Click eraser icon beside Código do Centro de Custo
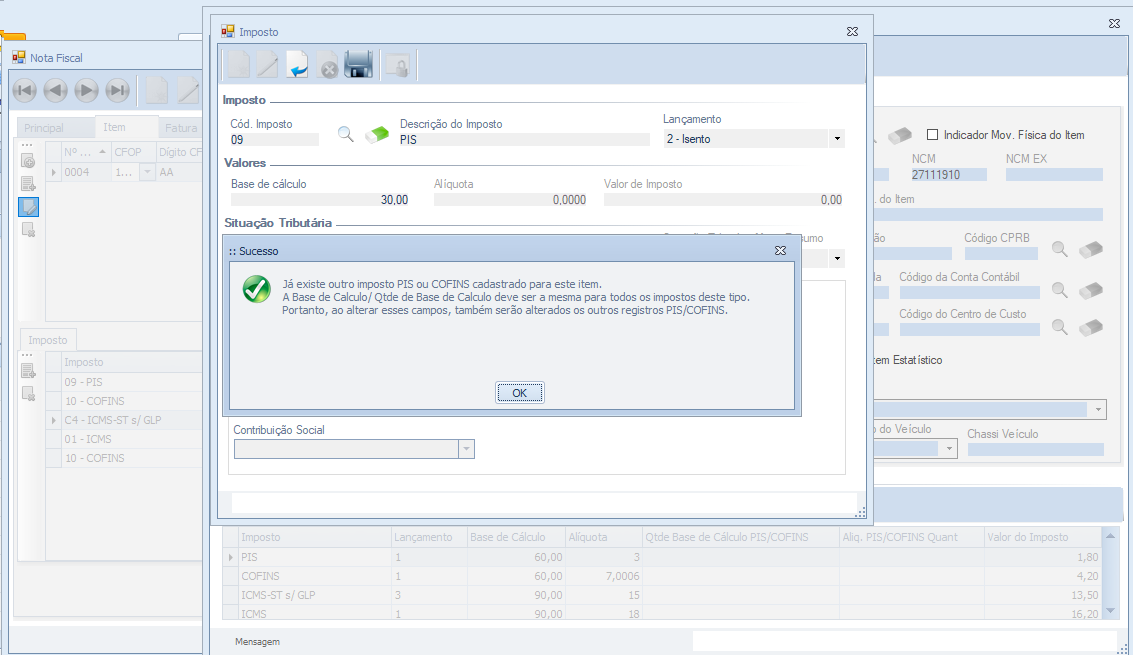The image size is (1133, 655). (x=1091, y=327)
